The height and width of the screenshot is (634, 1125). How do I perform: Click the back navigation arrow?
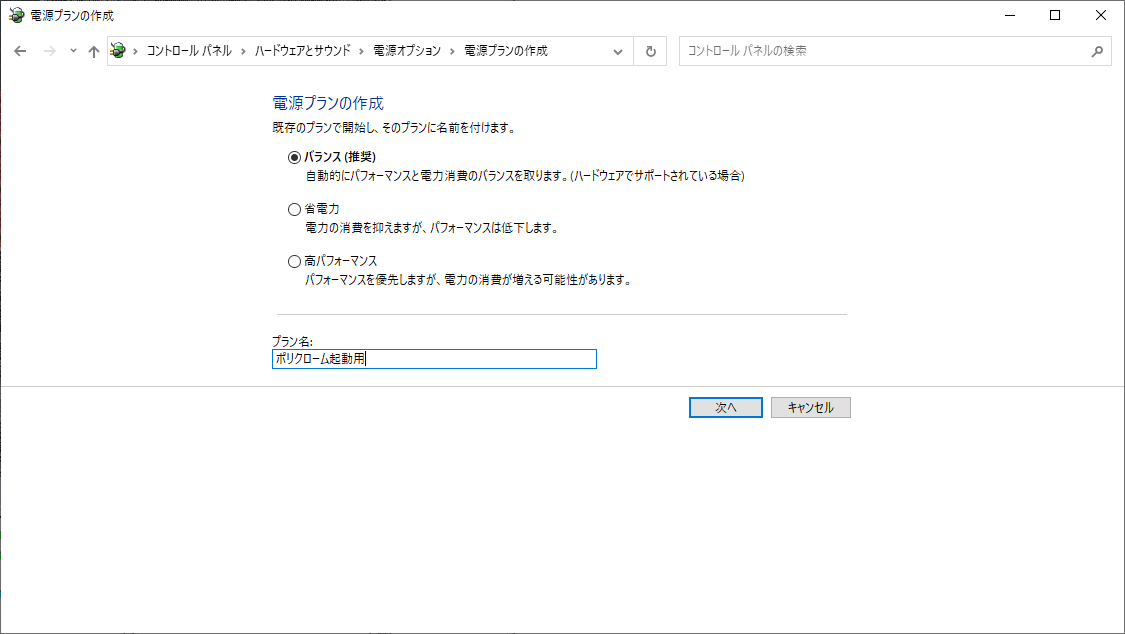pyautogui.click(x=20, y=51)
